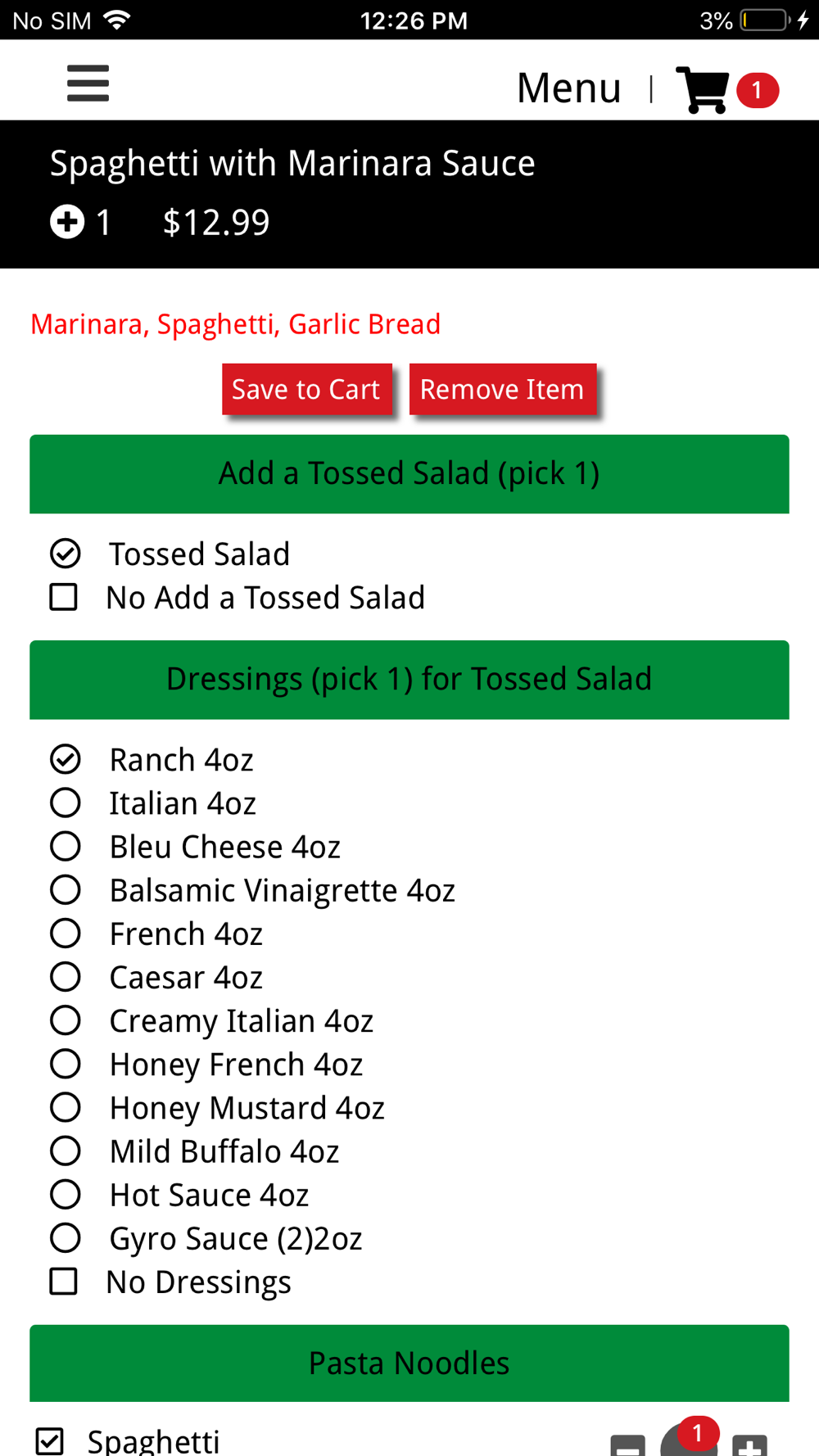
Task: Check No Add a Tossed Salad
Action: (64, 598)
